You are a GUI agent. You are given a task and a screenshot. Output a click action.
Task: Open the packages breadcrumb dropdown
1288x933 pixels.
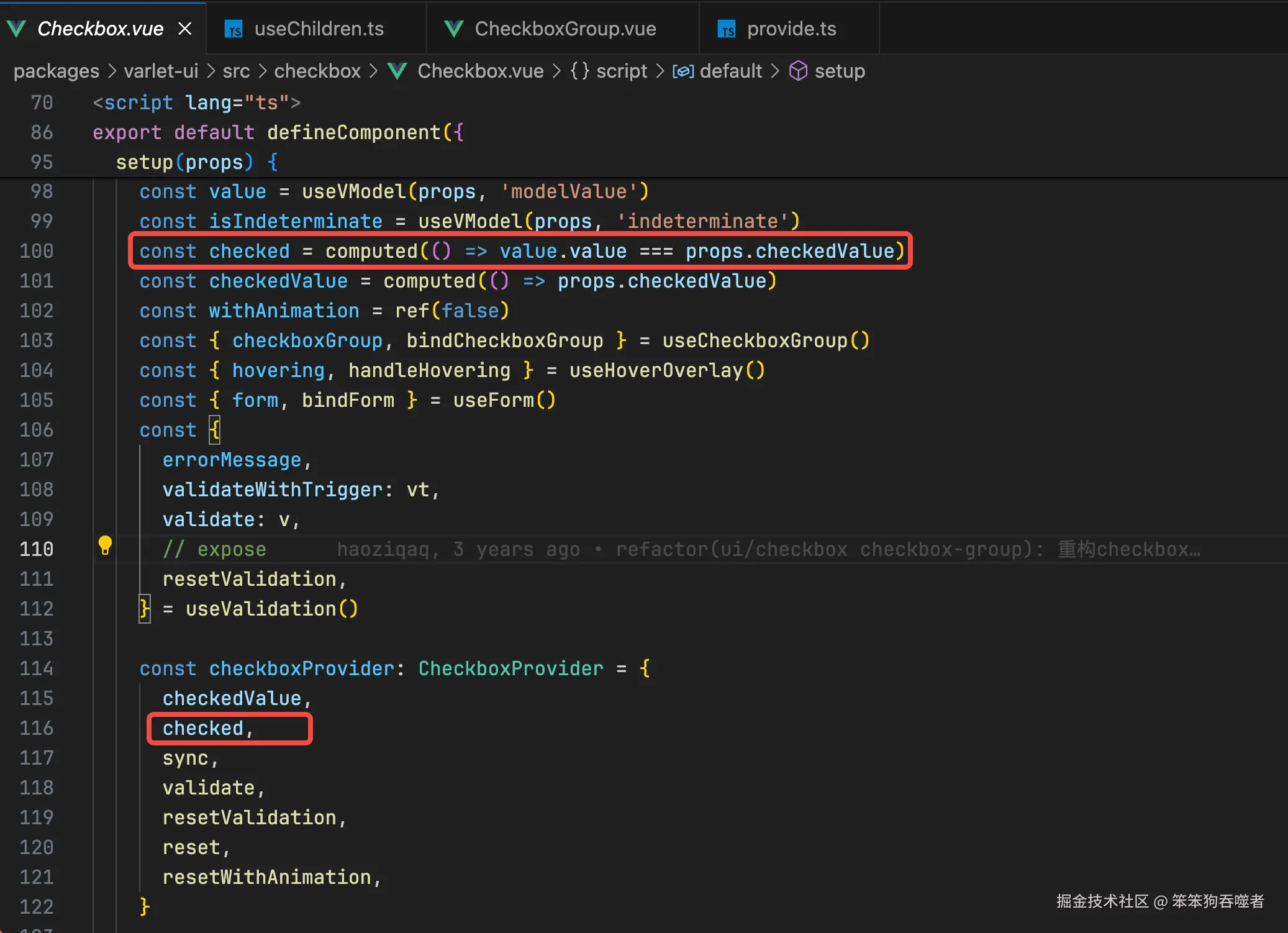56,71
